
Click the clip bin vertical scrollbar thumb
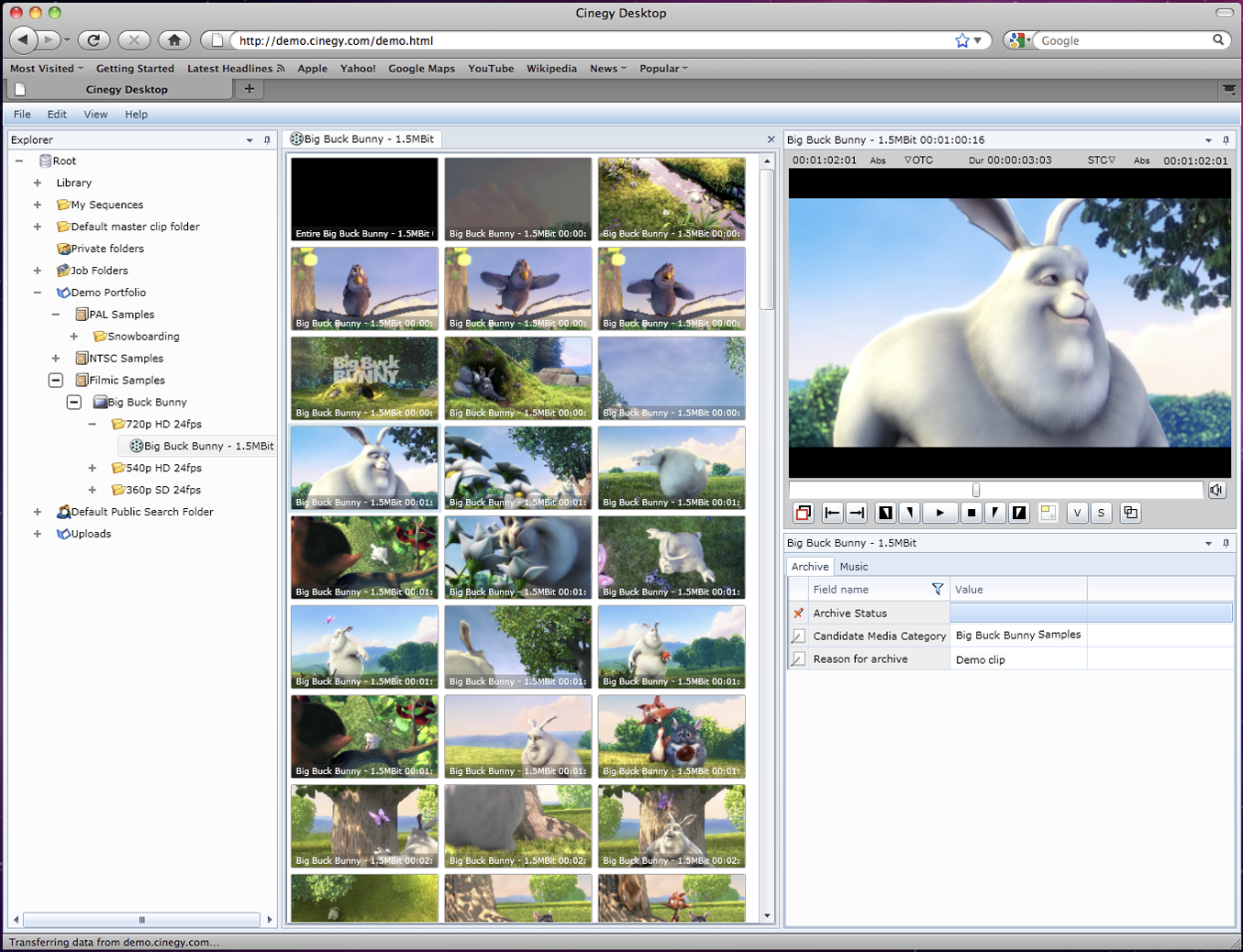coord(767,239)
